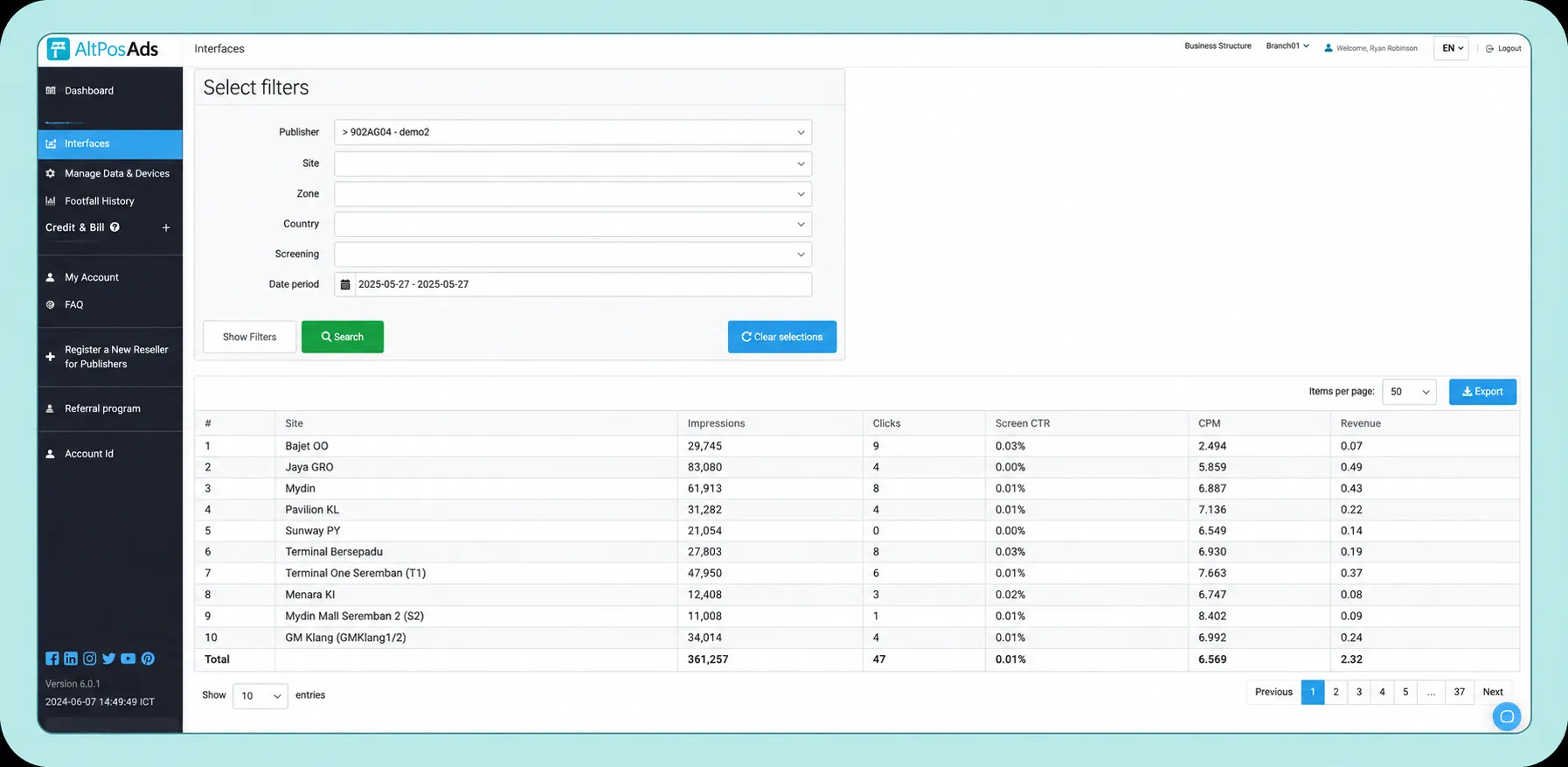Image resolution: width=1568 pixels, height=767 pixels.
Task: Click Clear selections button
Action: pyautogui.click(x=782, y=337)
